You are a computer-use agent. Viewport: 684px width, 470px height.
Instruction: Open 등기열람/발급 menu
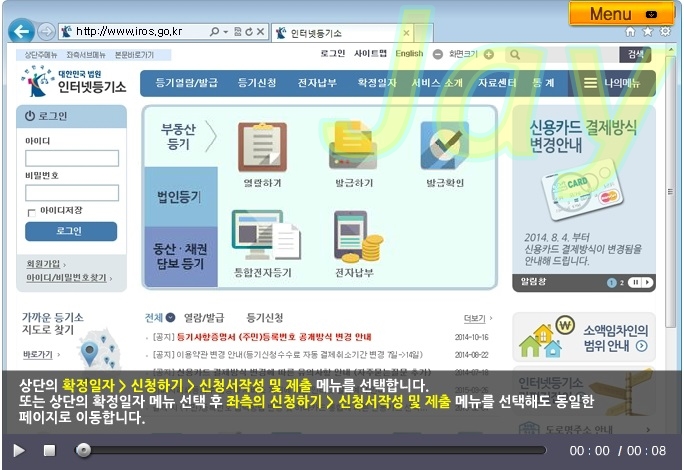(187, 82)
